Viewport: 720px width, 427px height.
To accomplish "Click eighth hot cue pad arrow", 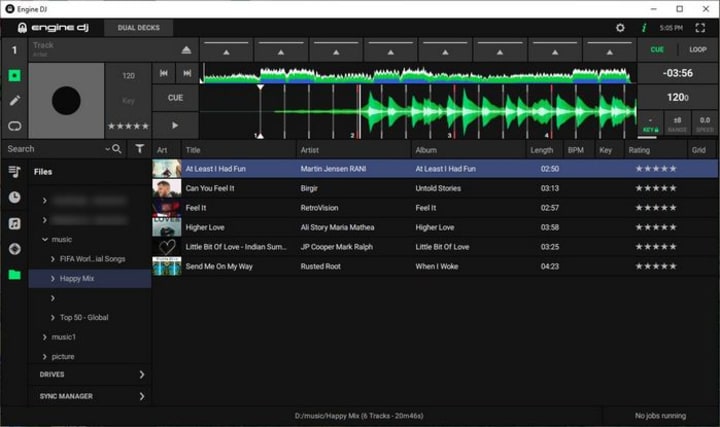I will [x=609, y=50].
